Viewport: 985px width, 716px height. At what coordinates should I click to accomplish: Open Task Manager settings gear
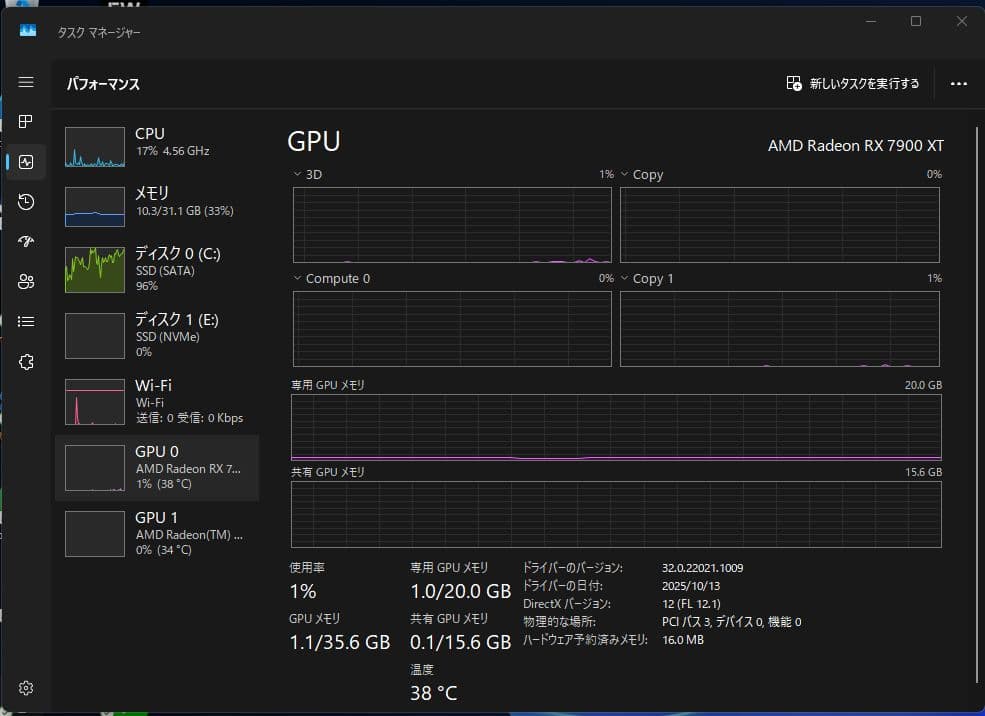tap(26, 688)
